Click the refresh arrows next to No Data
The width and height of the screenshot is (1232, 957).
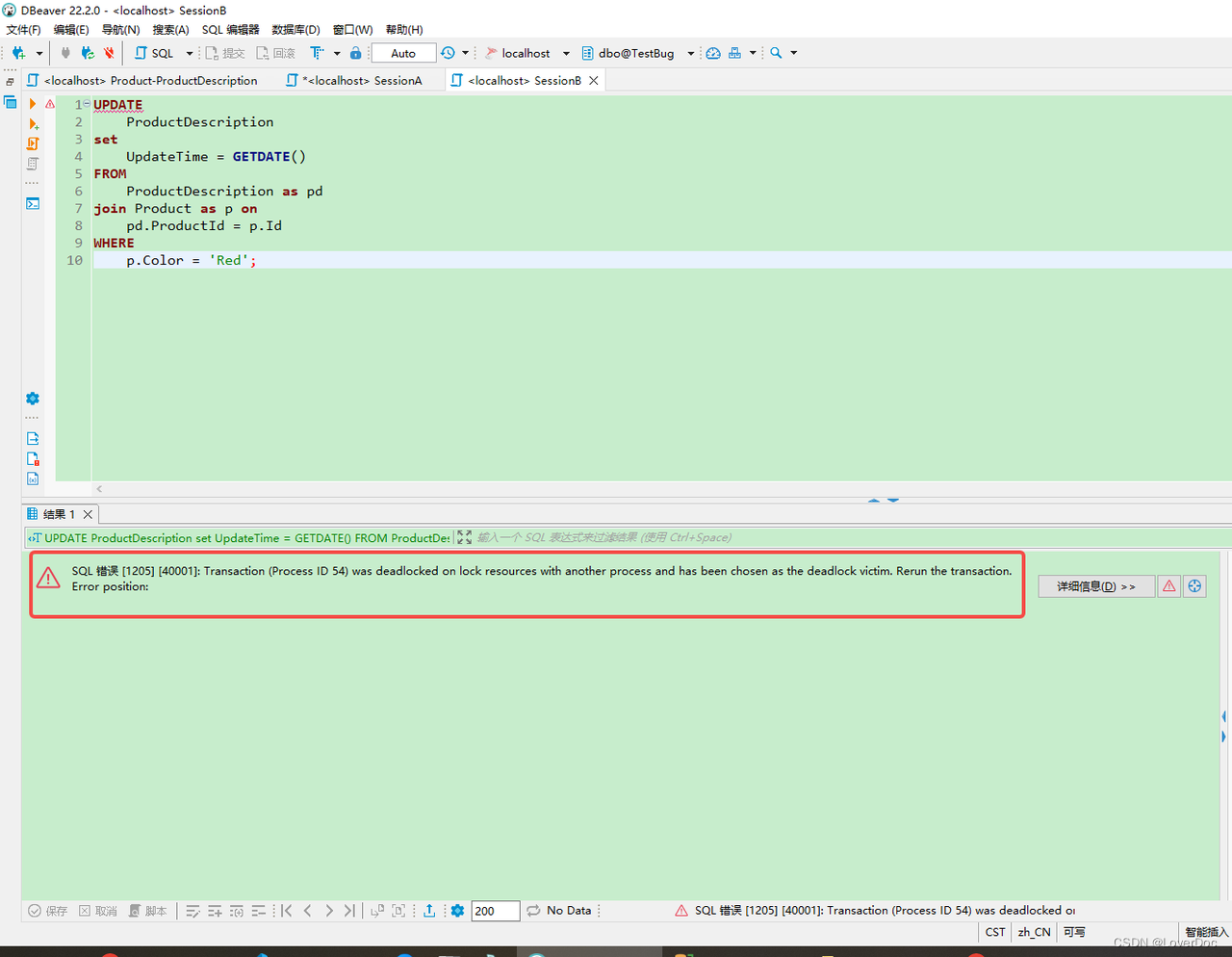coord(533,911)
